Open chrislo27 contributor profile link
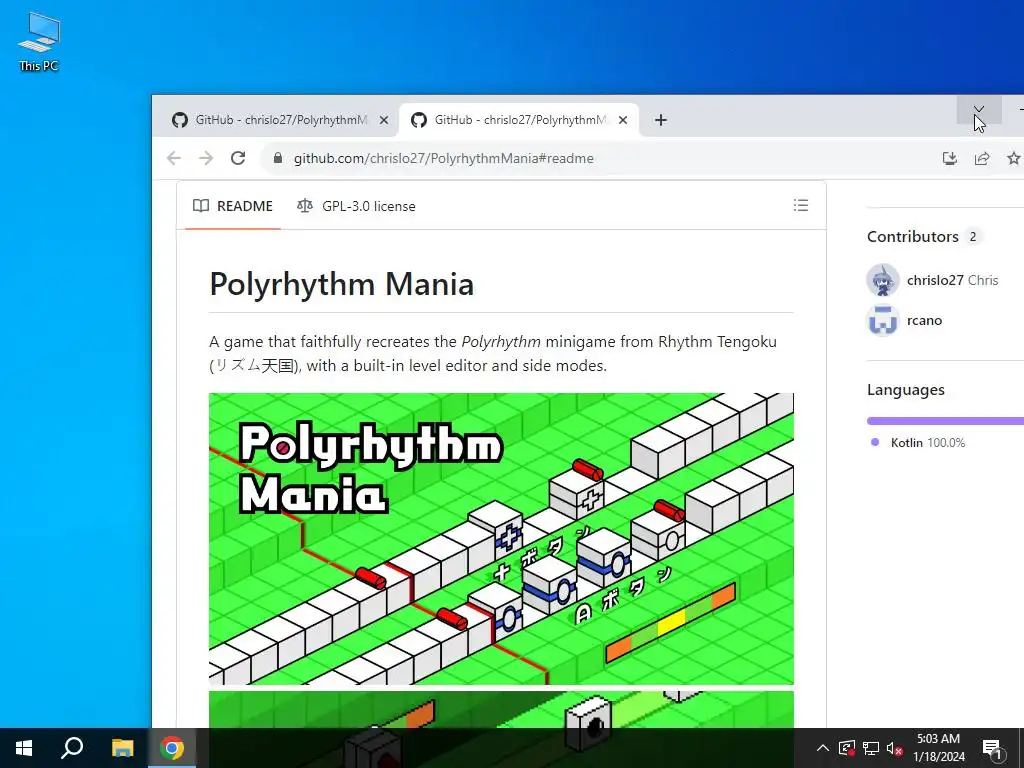The height and width of the screenshot is (768, 1024). click(x=935, y=280)
